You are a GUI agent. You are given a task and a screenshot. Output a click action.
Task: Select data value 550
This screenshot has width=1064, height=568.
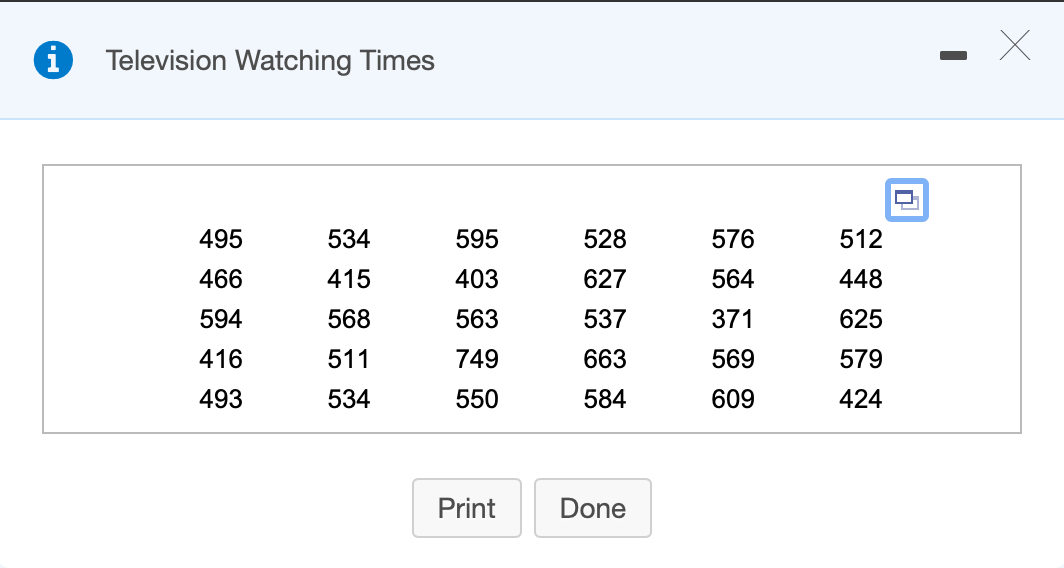[x=477, y=399]
